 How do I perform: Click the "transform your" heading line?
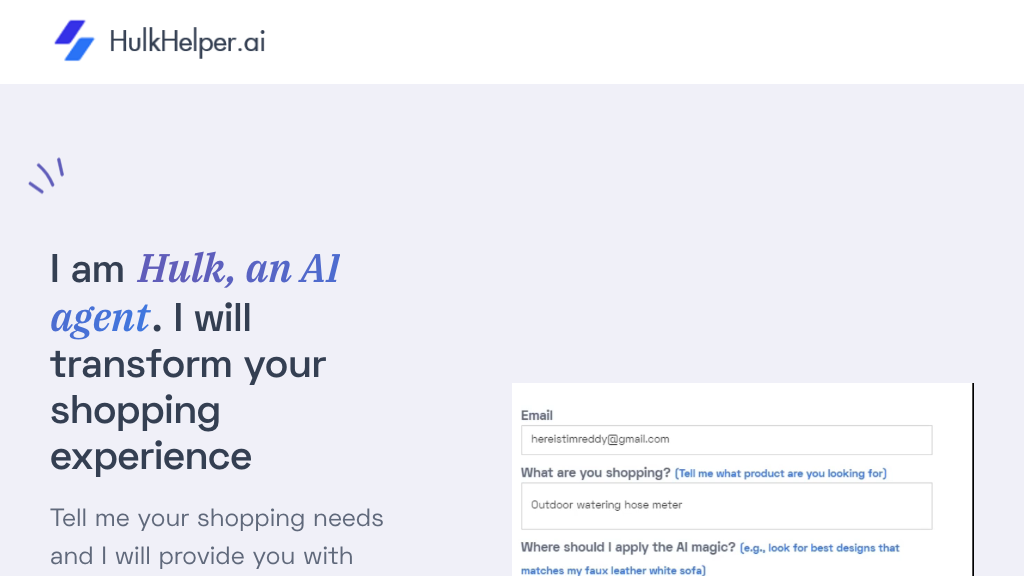(x=188, y=364)
